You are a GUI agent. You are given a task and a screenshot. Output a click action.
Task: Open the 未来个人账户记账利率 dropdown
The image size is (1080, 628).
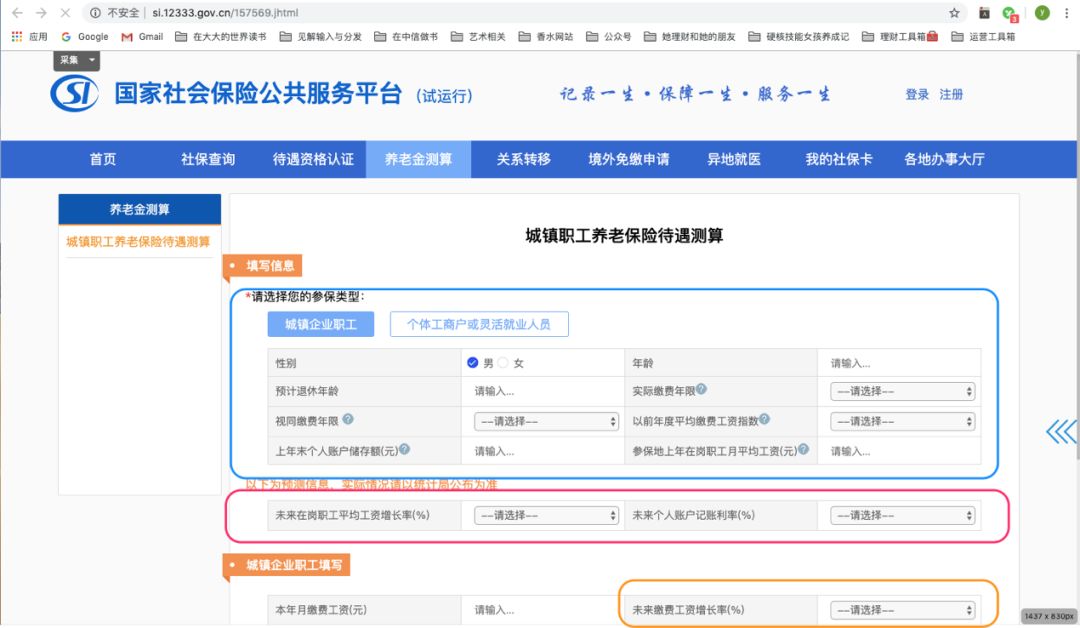pos(903,515)
